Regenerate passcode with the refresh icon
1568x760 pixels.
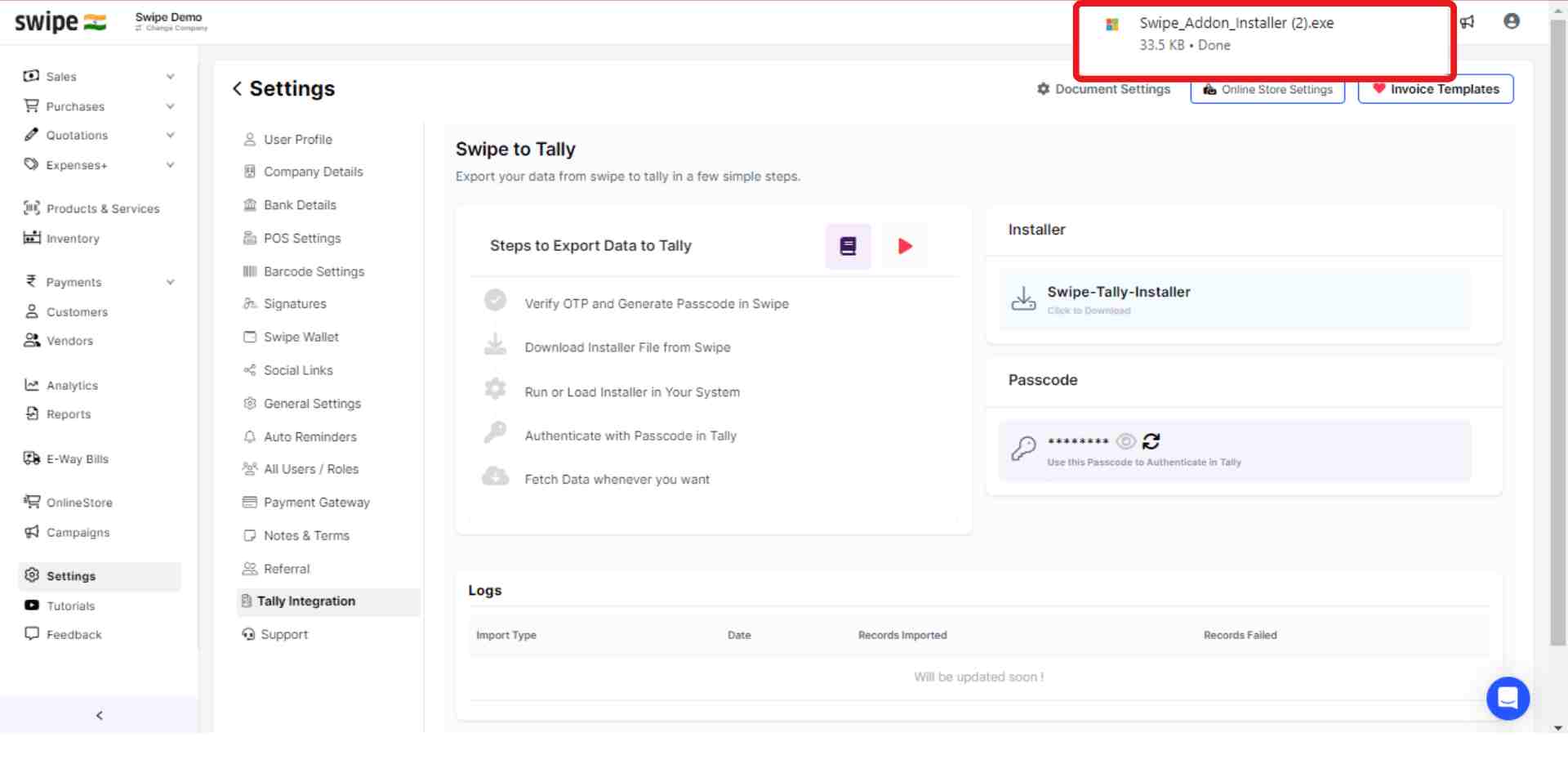point(1151,441)
